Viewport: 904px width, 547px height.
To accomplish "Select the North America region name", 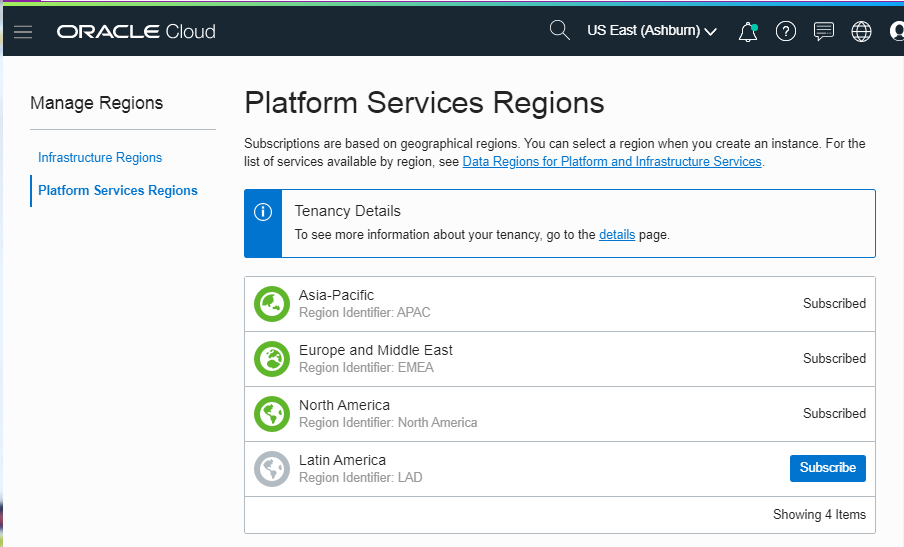I will pyautogui.click(x=344, y=405).
